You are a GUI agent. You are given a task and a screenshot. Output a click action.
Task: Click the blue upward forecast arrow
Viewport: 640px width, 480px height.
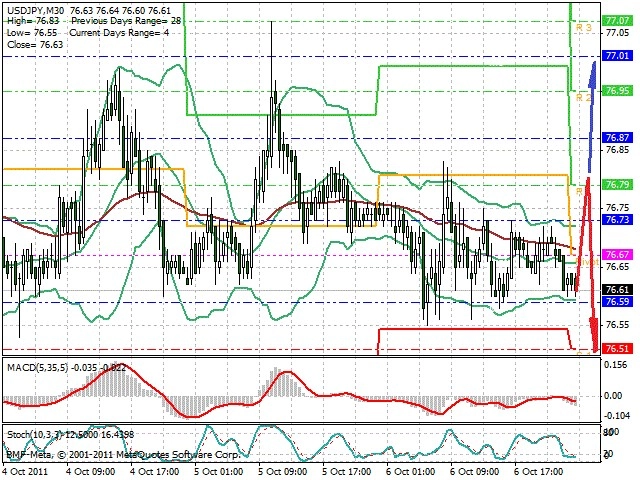[x=591, y=116]
